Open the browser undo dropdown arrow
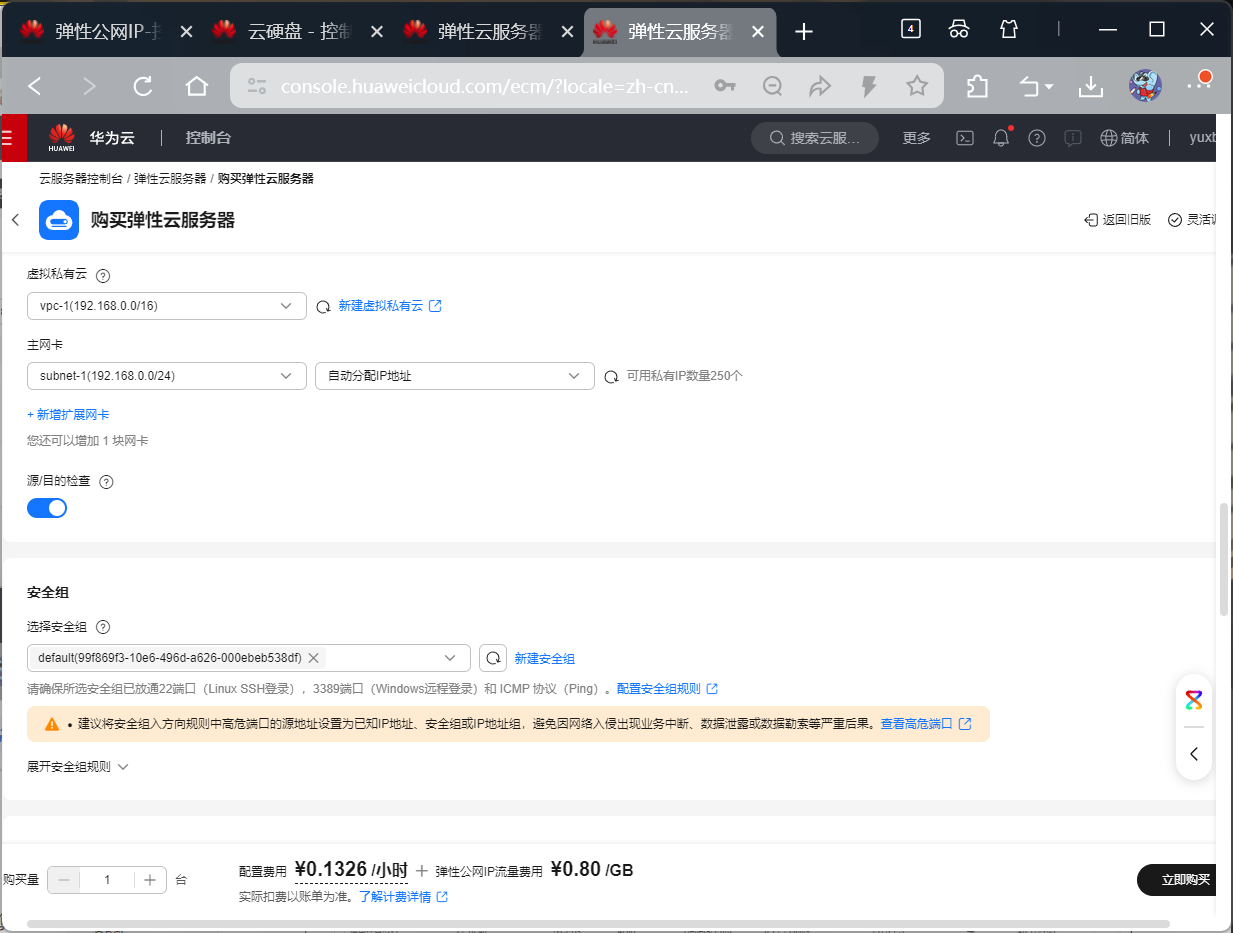 click(x=1048, y=88)
